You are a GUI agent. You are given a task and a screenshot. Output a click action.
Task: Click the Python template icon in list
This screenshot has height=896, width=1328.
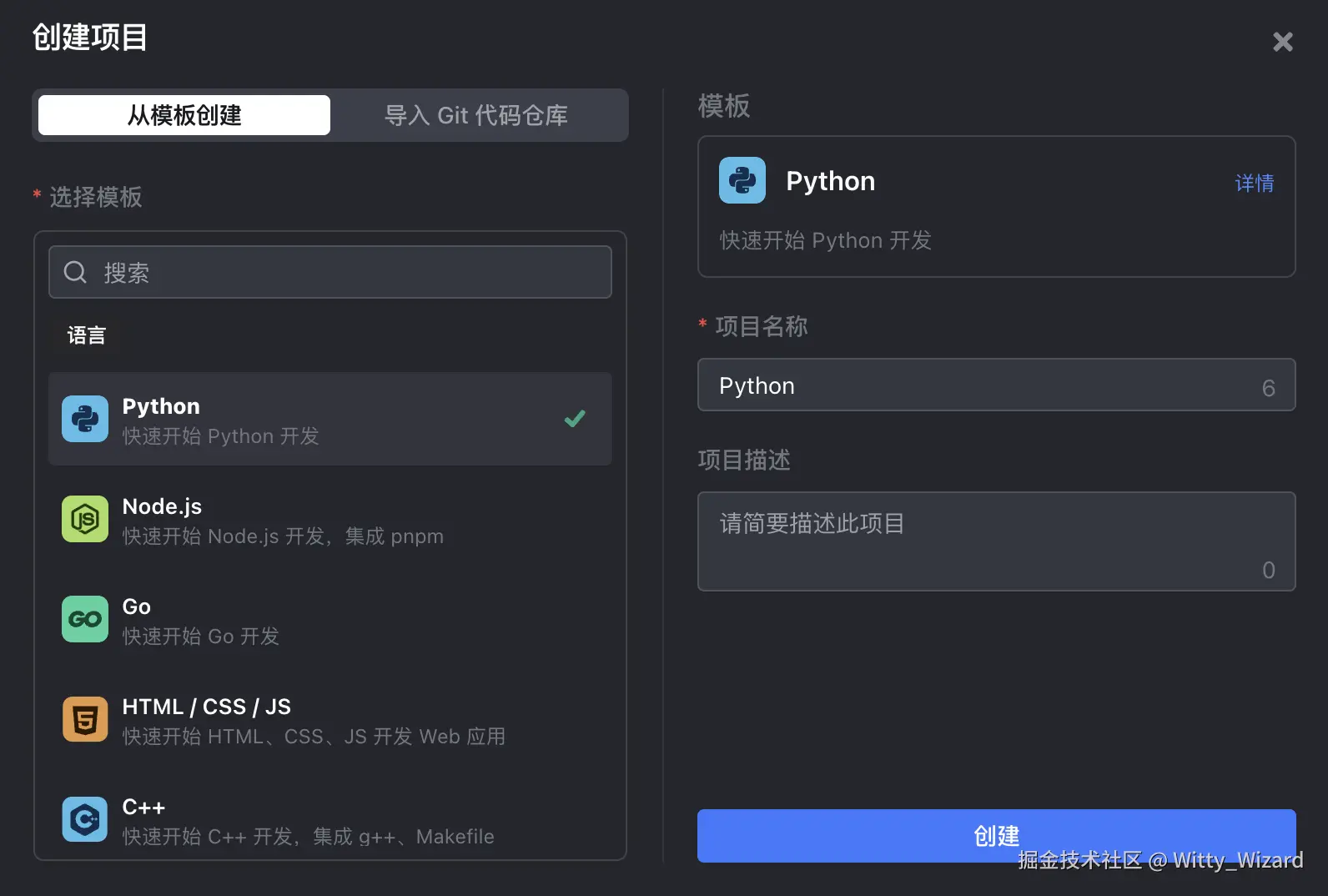[x=85, y=419]
